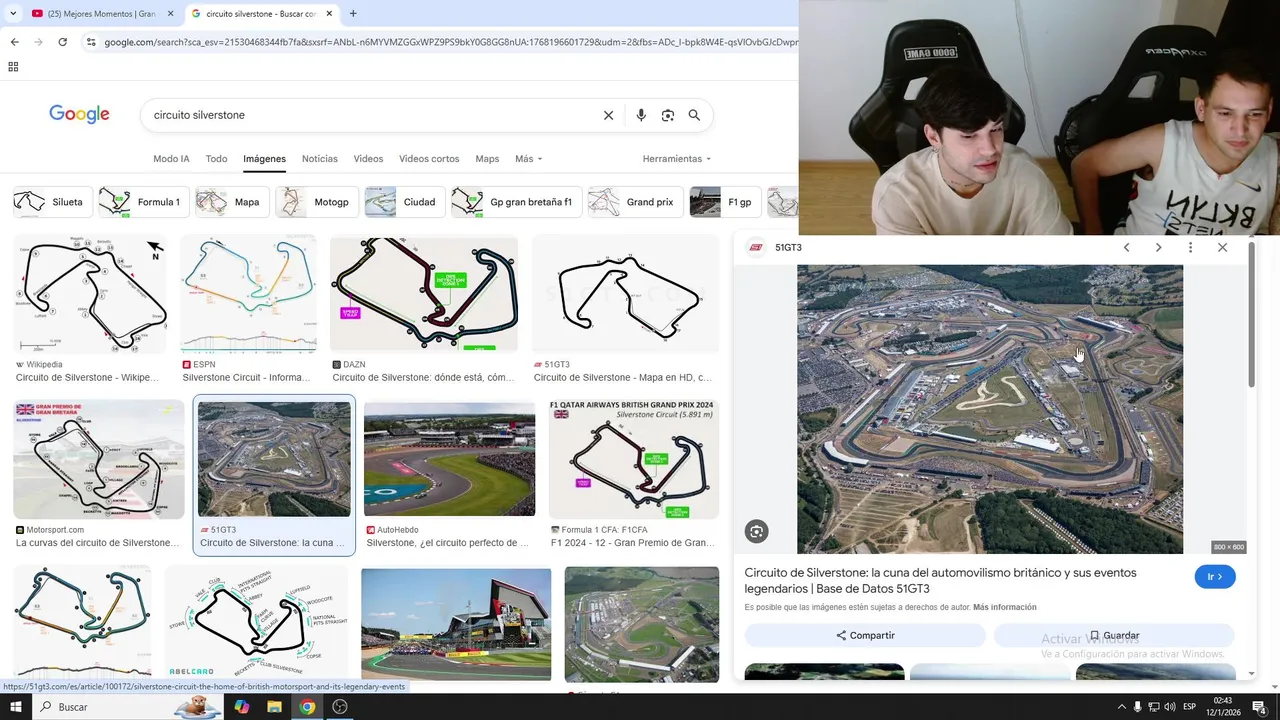Viewport: 1280px width, 720px height.
Task: Click the Guardar button
Action: [1114, 636]
